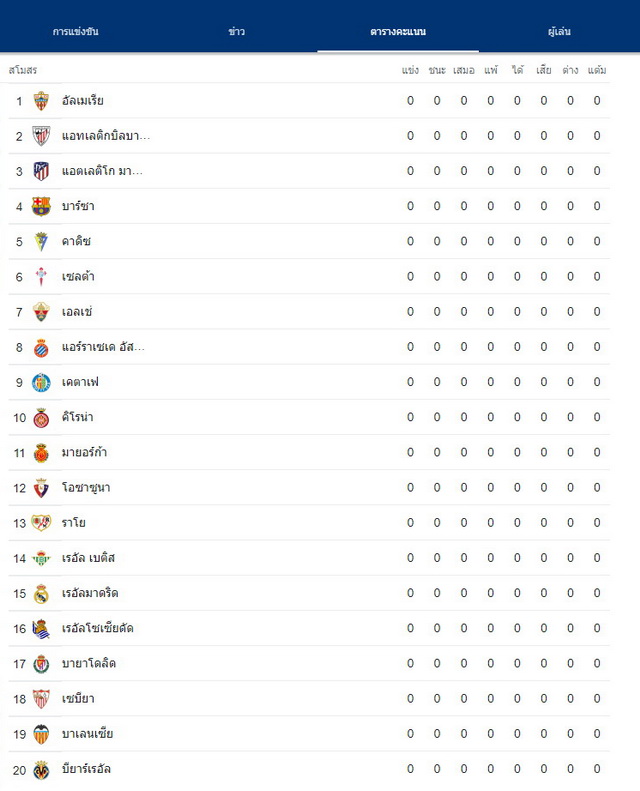Switch to the การแข่งขัน tab
640x791 pixels.
(76, 31)
